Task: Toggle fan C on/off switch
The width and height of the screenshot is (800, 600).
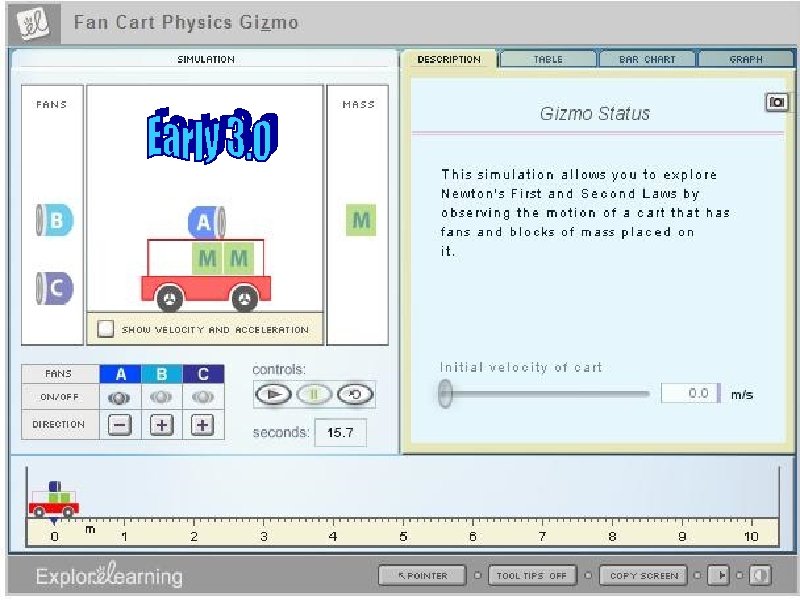Action: (203, 397)
